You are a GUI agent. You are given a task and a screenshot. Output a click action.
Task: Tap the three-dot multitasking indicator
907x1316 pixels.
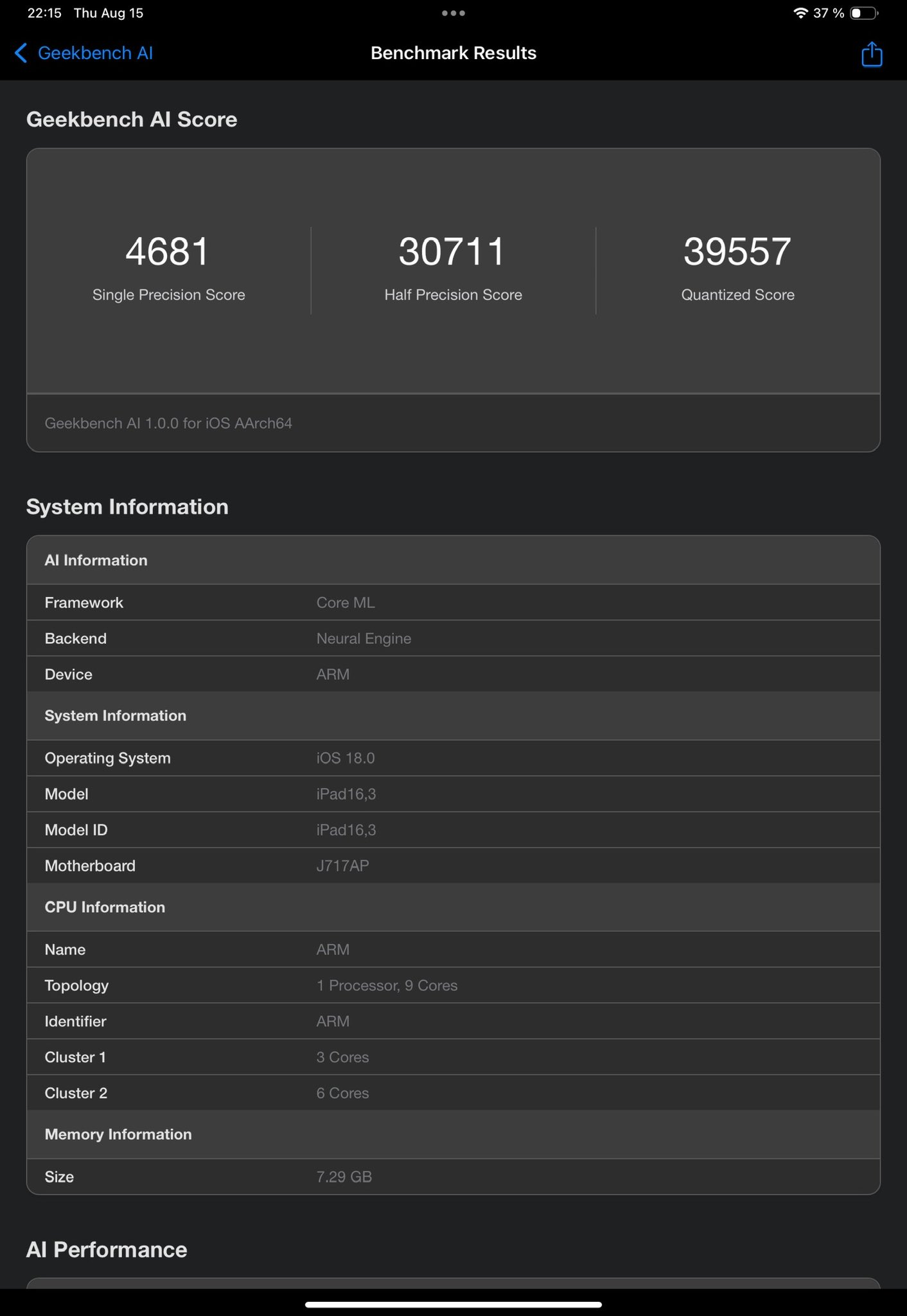click(x=453, y=13)
